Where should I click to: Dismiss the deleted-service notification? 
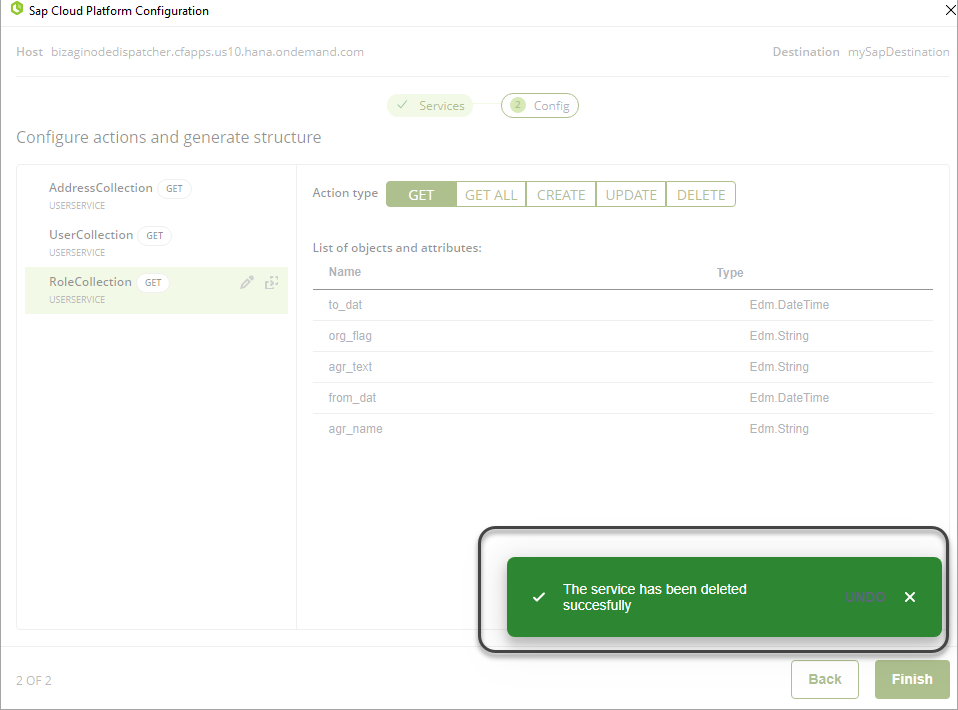(x=910, y=597)
